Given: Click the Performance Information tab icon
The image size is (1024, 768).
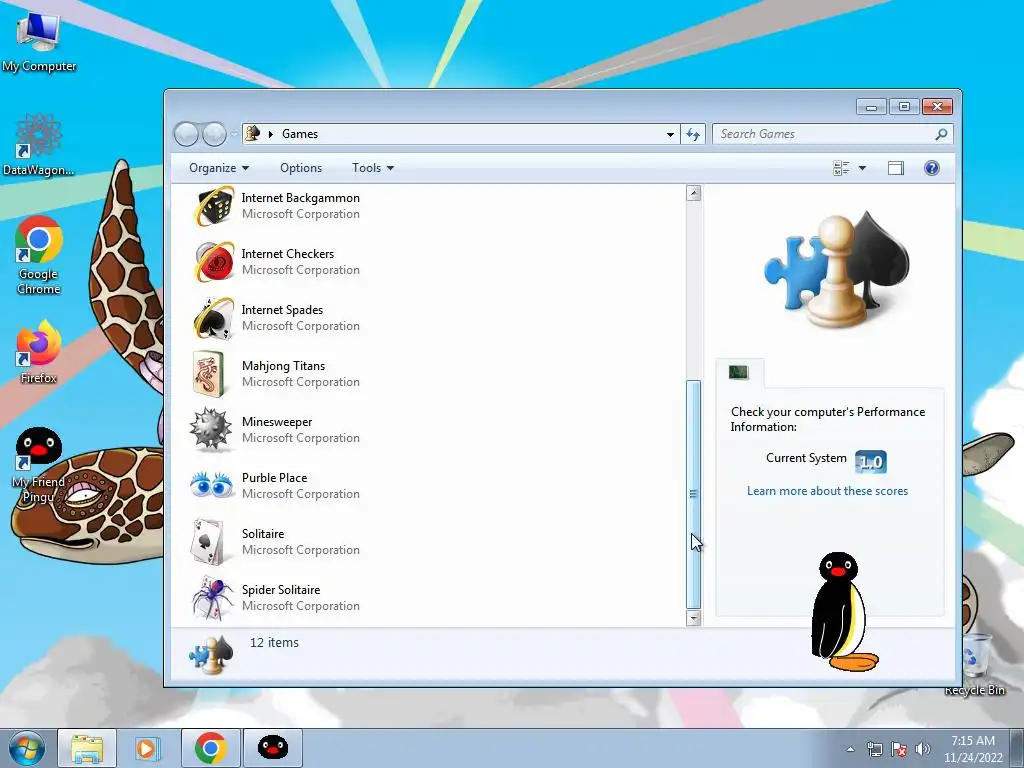Looking at the screenshot, I should pyautogui.click(x=739, y=372).
